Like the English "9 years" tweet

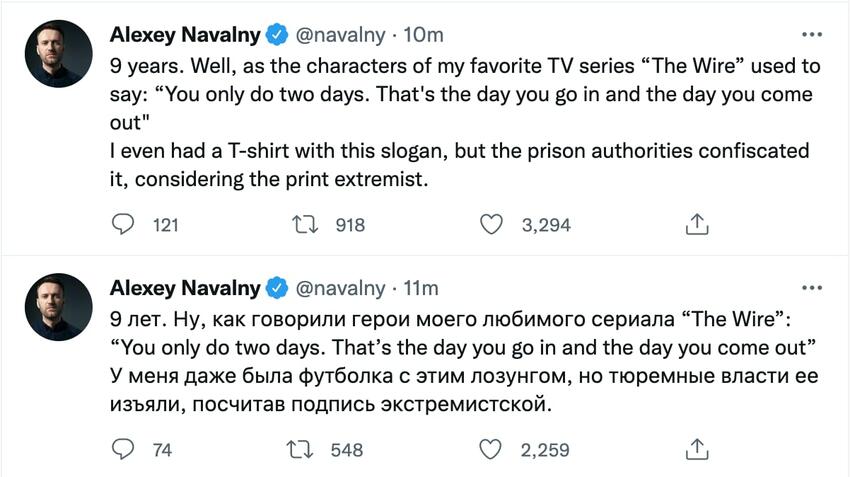pos(491,225)
